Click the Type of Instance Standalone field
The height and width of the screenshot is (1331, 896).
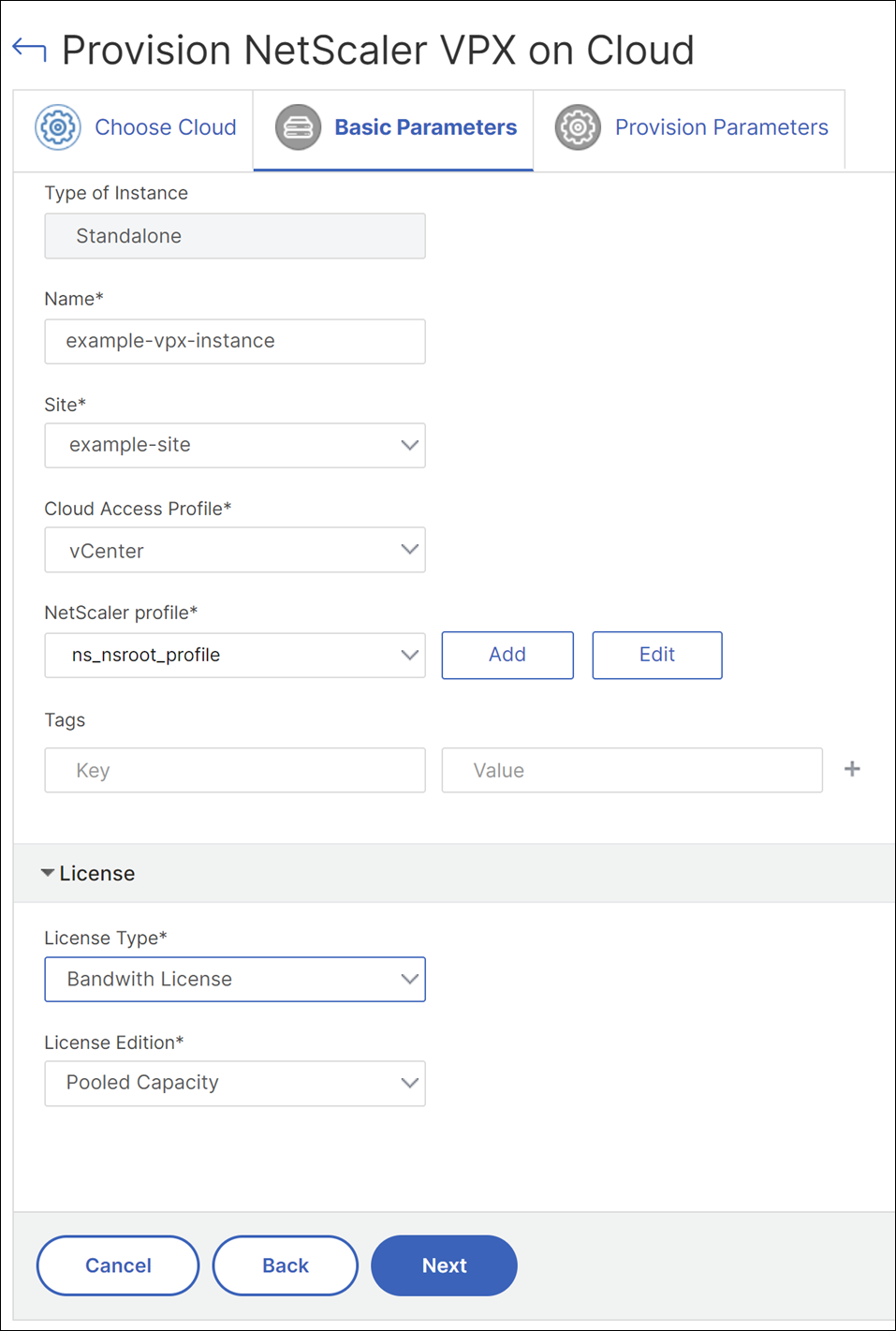235,236
